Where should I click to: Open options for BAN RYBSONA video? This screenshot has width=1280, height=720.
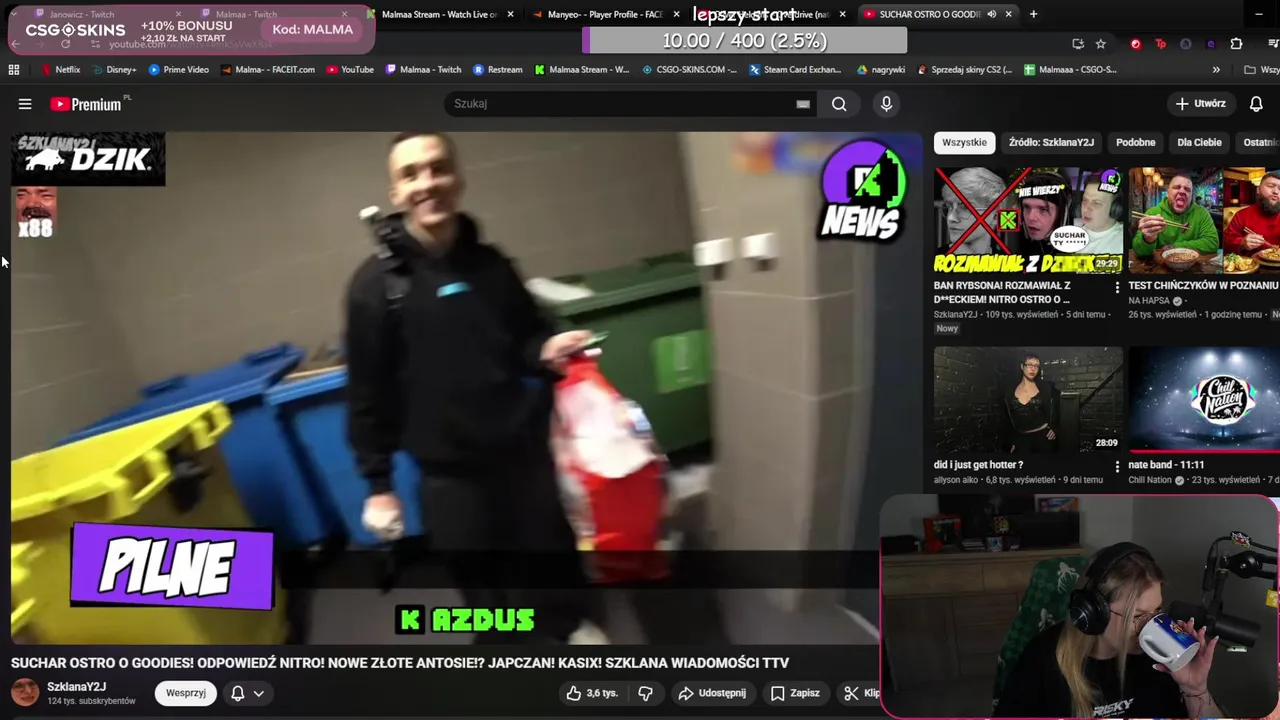1117,287
